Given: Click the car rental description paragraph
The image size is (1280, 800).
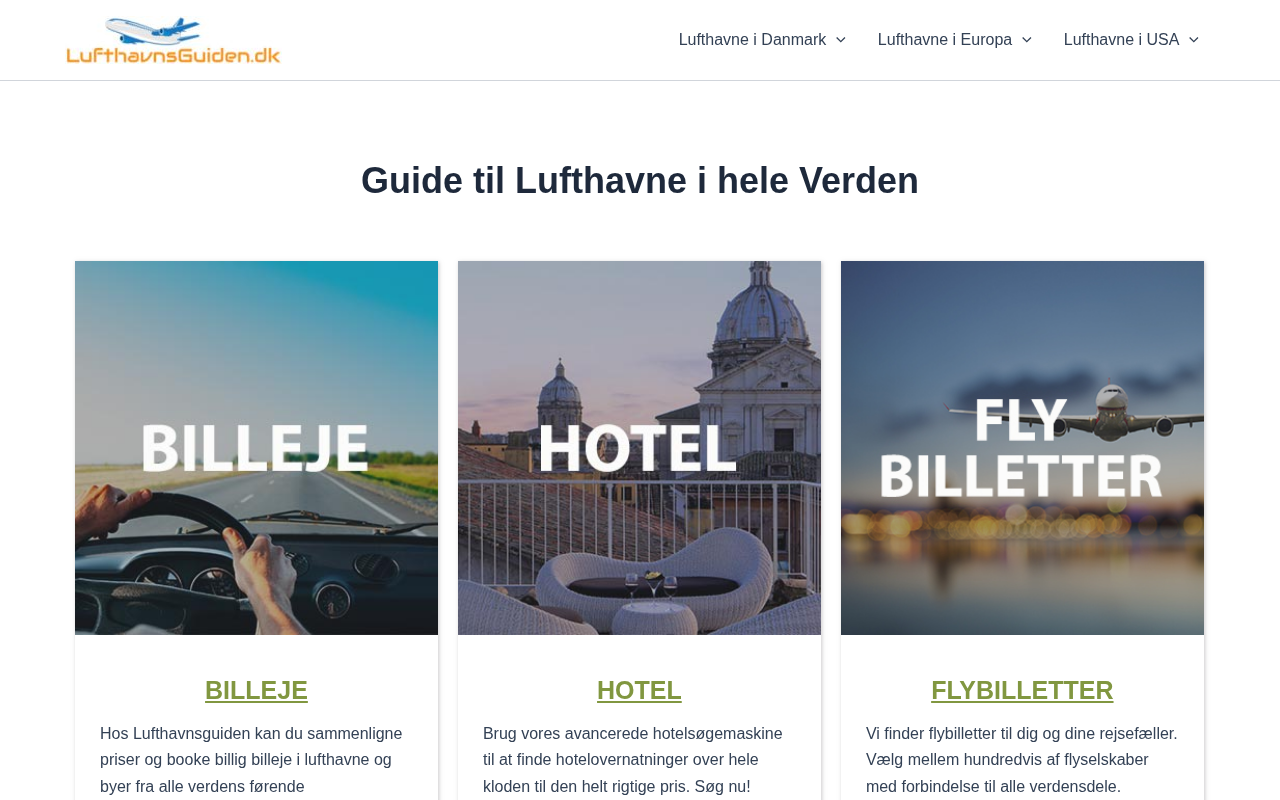Looking at the screenshot, I should [256, 760].
